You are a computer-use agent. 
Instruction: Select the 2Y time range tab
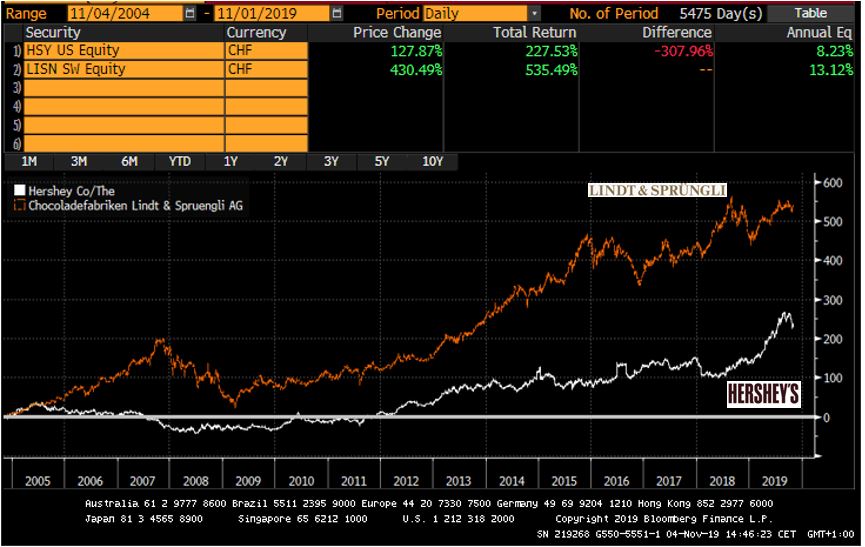[x=281, y=162]
